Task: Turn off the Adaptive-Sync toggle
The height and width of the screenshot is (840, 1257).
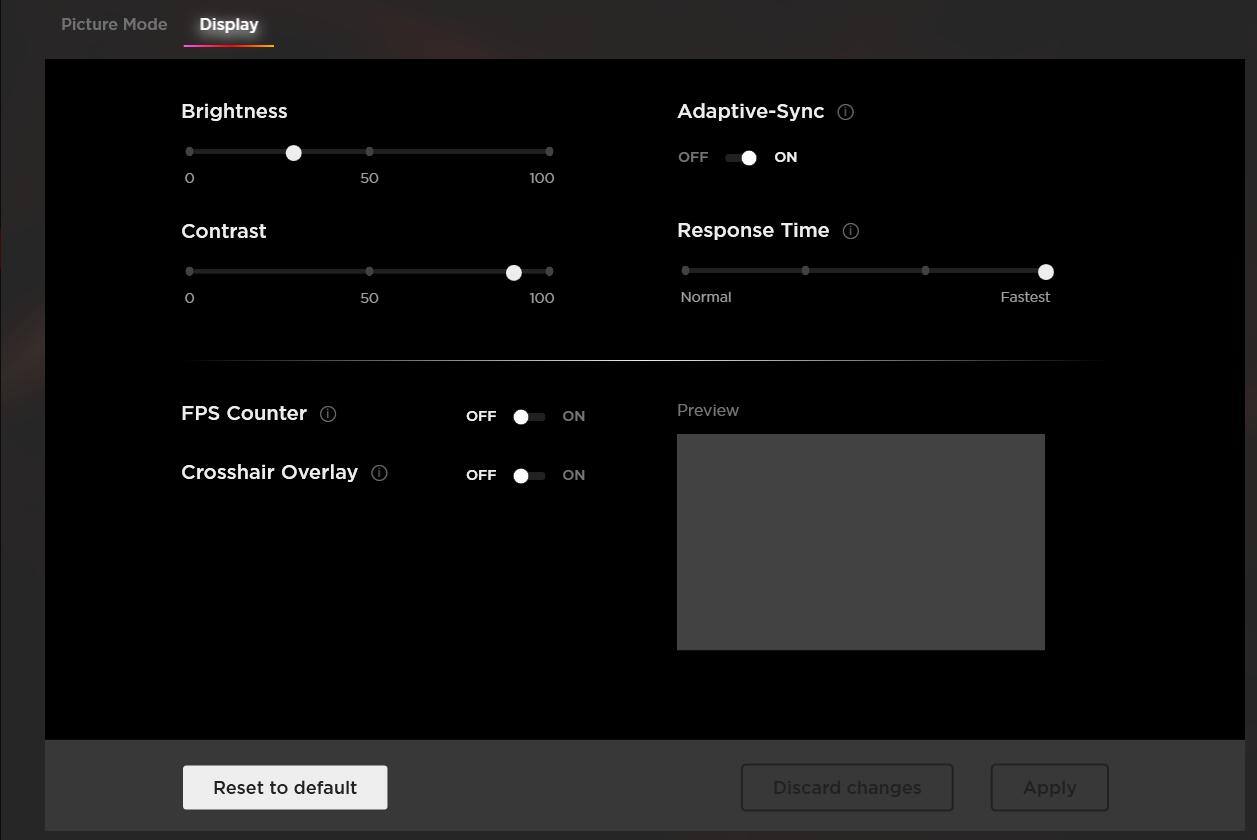Action: pyautogui.click(x=740, y=158)
